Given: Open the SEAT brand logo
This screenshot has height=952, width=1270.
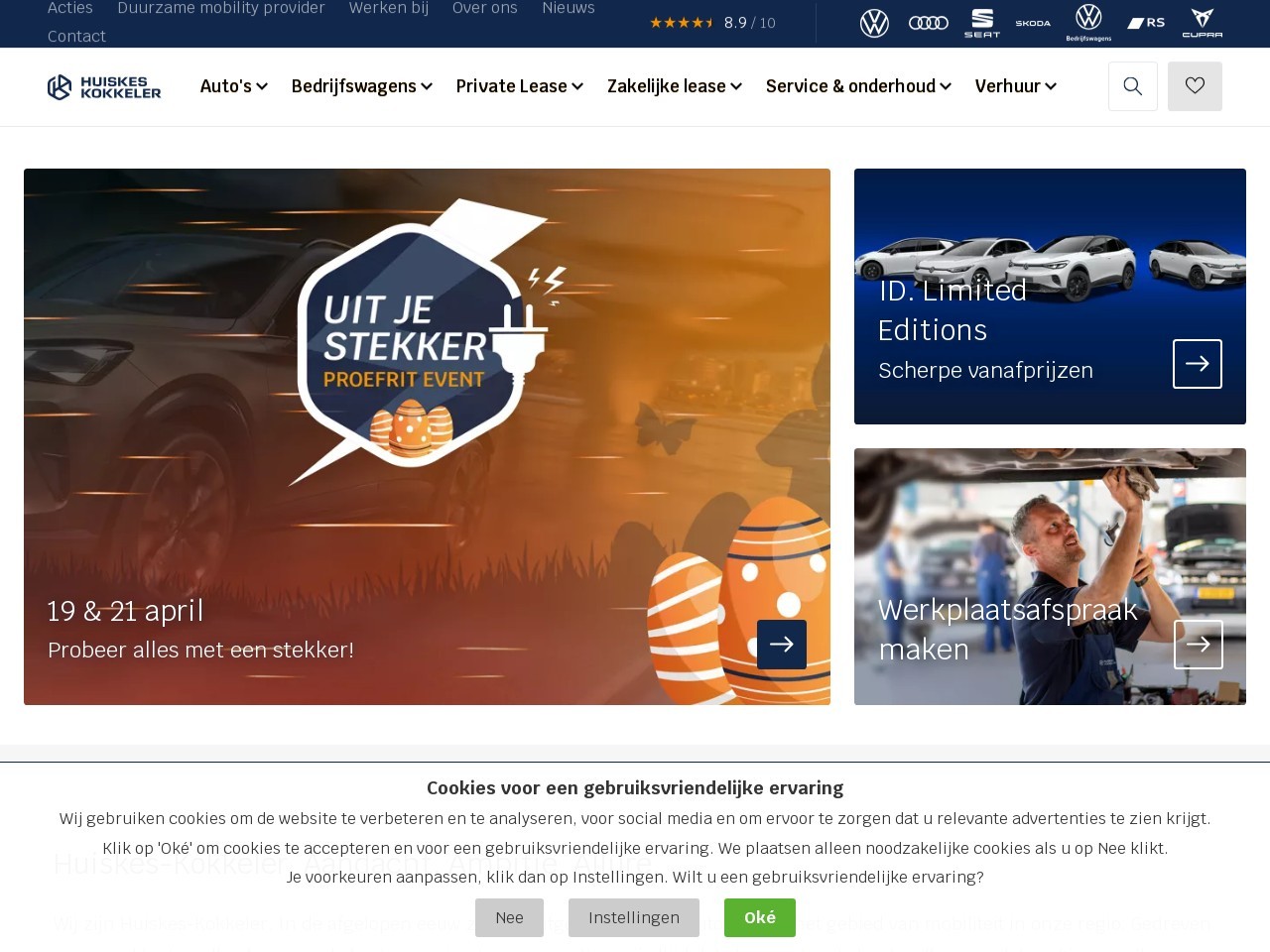Looking at the screenshot, I should tap(982, 23).
